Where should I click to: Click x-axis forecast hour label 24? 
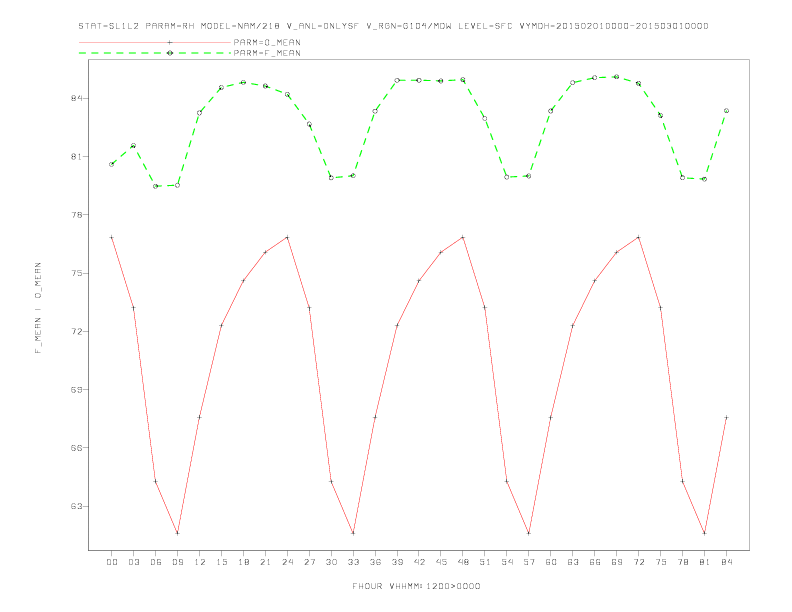tap(287, 562)
